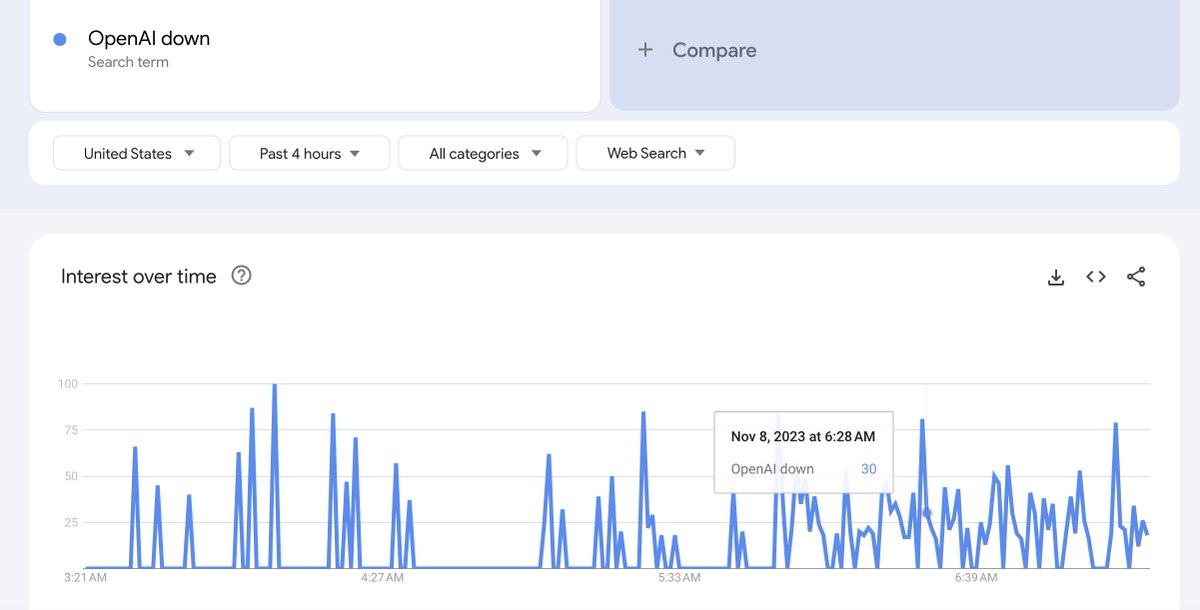Image resolution: width=1200 pixels, height=610 pixels.
Task: Click the 25 value axis label
Action: click(71, 523)
